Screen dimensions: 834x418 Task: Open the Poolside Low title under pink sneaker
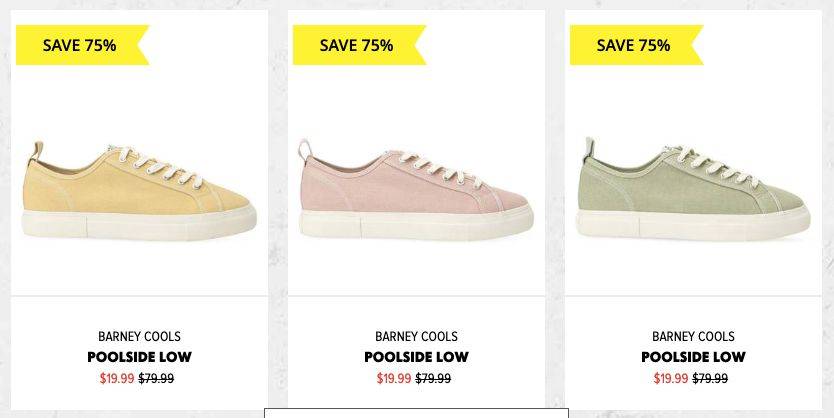click(x=416, y=357)
